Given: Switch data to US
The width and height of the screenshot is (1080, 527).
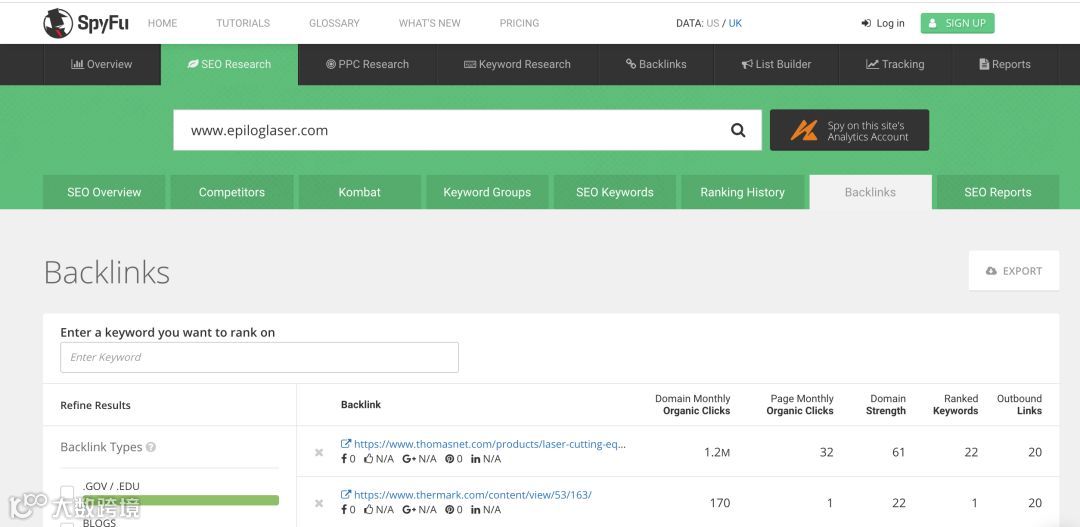Looking at the screenshot, I should [712, 23].
